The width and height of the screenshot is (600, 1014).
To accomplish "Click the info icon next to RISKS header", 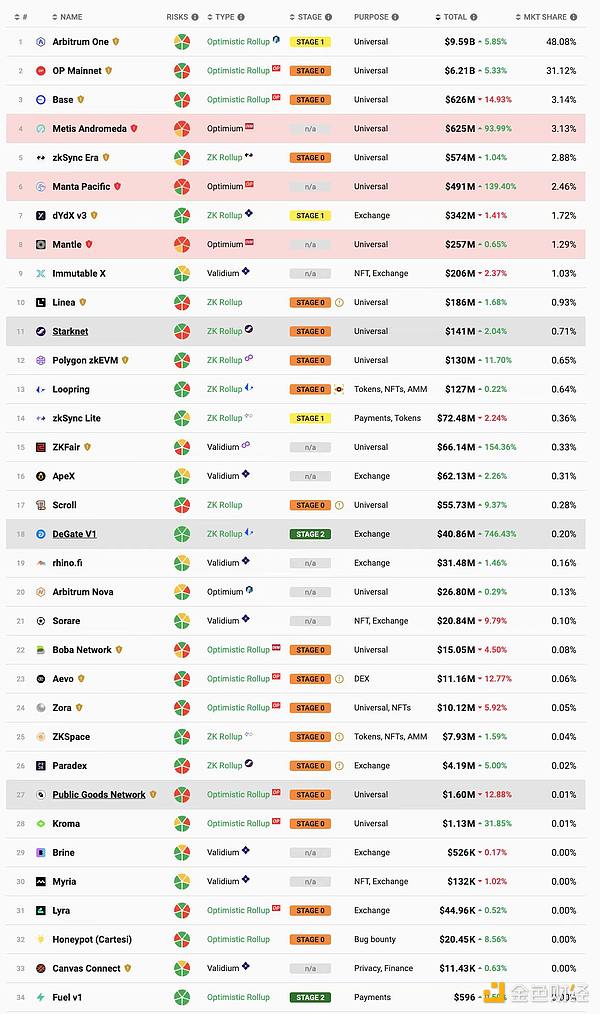I will pos(195,17).
